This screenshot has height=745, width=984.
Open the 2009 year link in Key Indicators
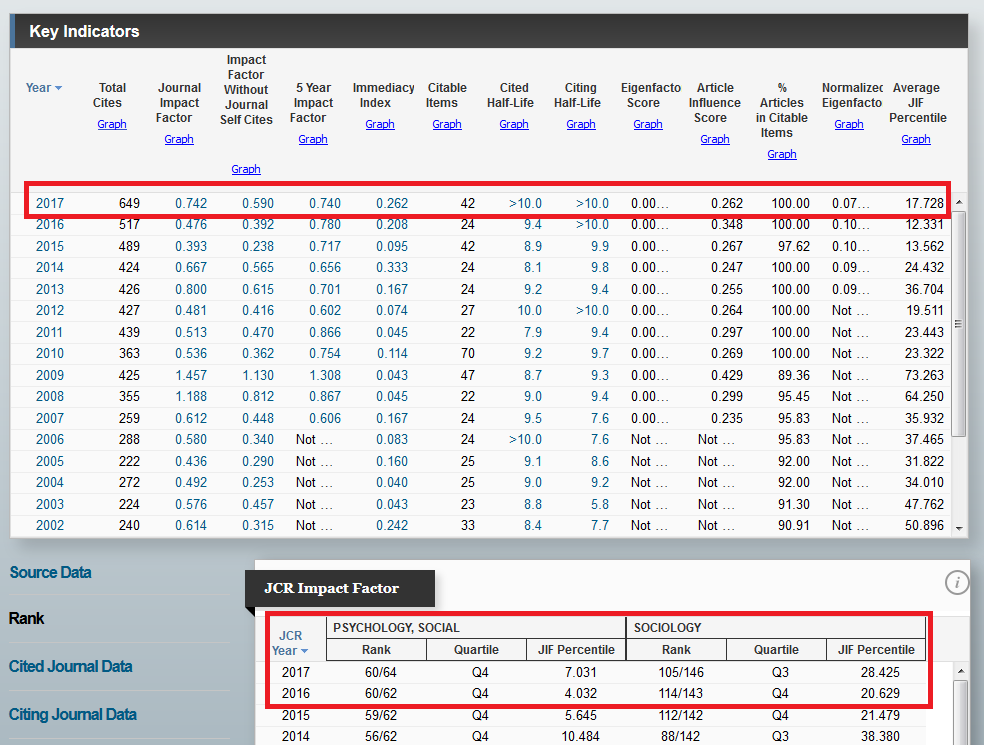pos(50,375)
